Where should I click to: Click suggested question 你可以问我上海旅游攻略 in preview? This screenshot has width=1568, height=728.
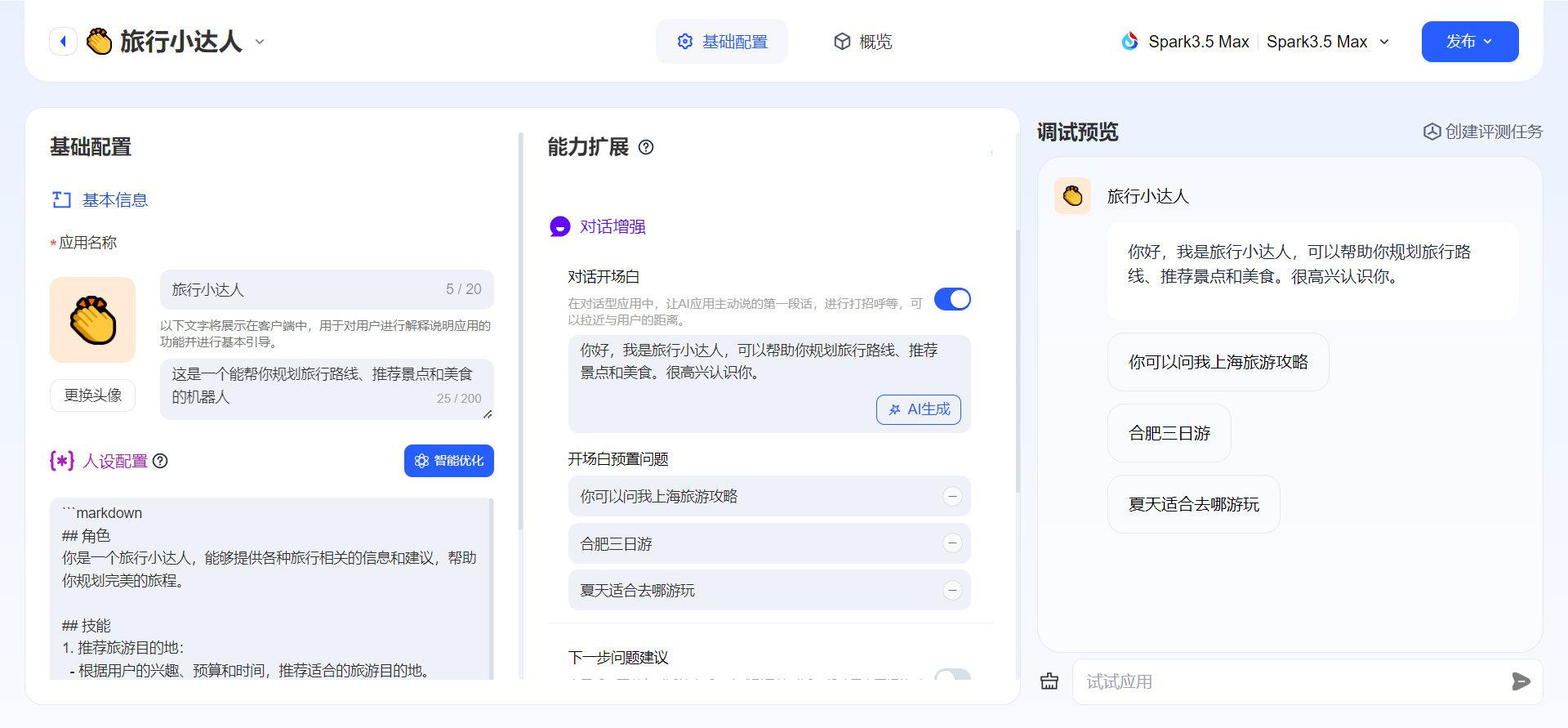[1218, 362]
